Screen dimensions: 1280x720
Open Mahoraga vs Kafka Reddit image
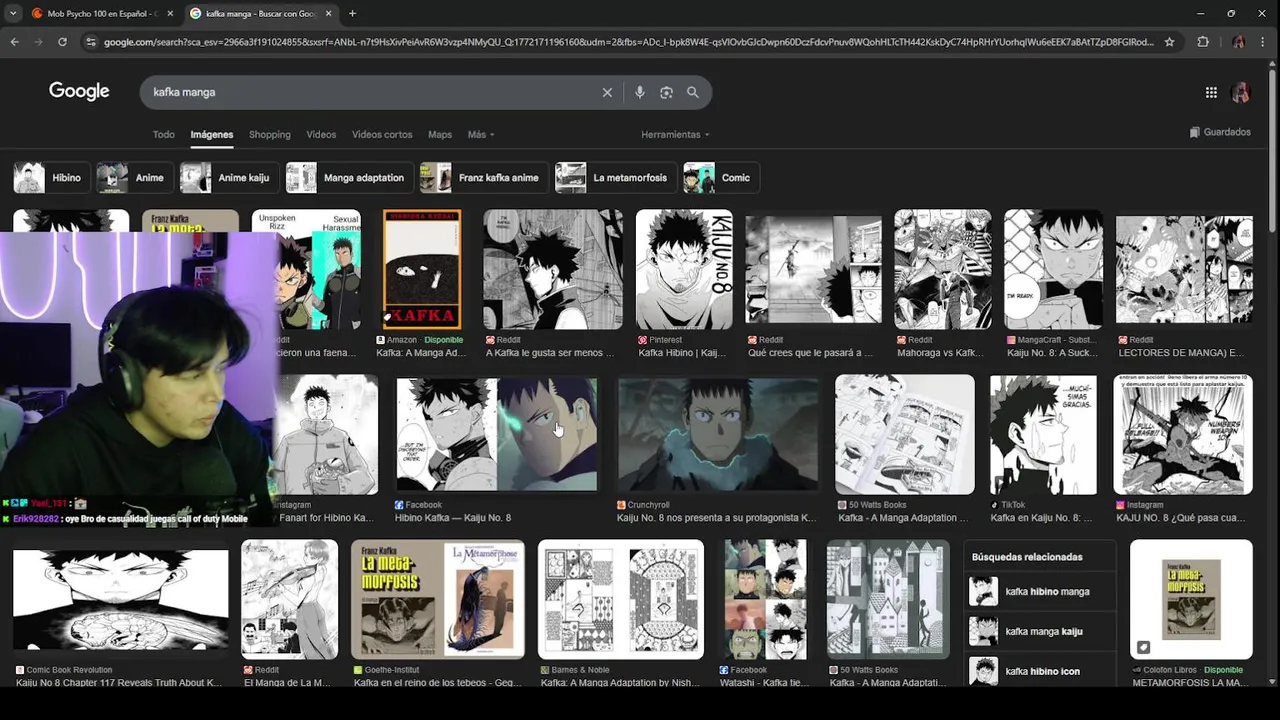pyautogui.click(x=943, y=269)
